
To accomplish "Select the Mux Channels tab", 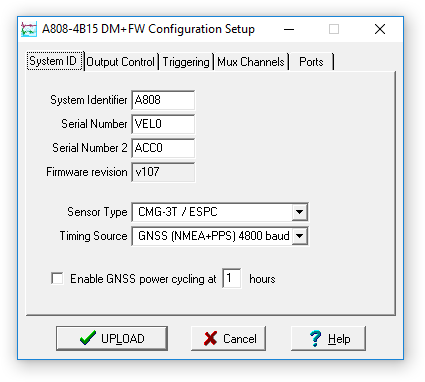I will (x=251, y=62).
